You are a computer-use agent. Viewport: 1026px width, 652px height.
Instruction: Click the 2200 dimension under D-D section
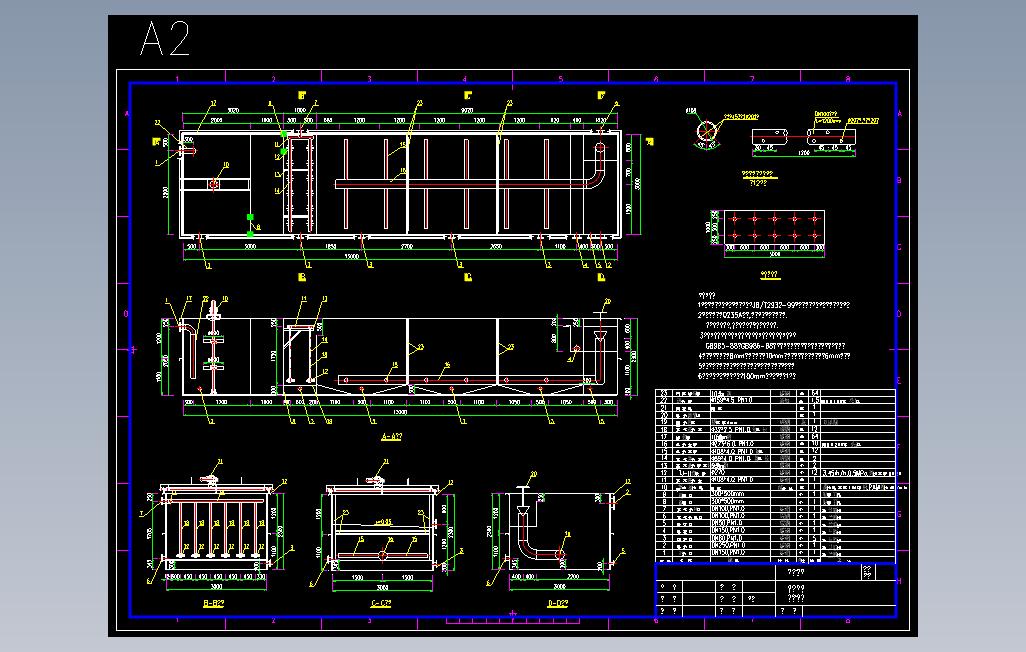[x=573, y=577]
